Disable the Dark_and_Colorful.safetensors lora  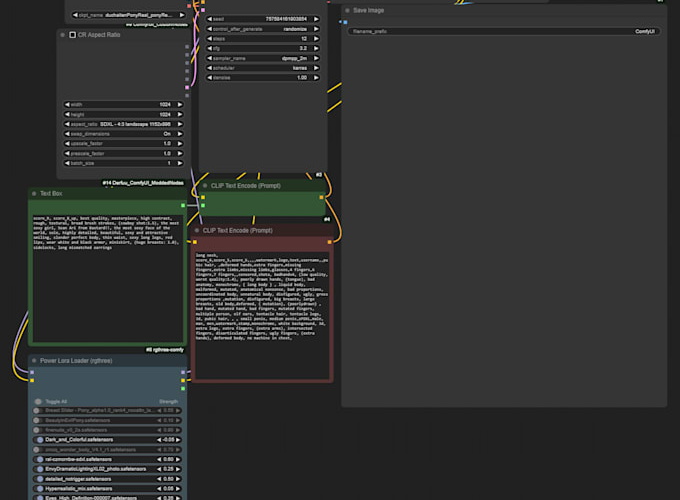point(38,440)
